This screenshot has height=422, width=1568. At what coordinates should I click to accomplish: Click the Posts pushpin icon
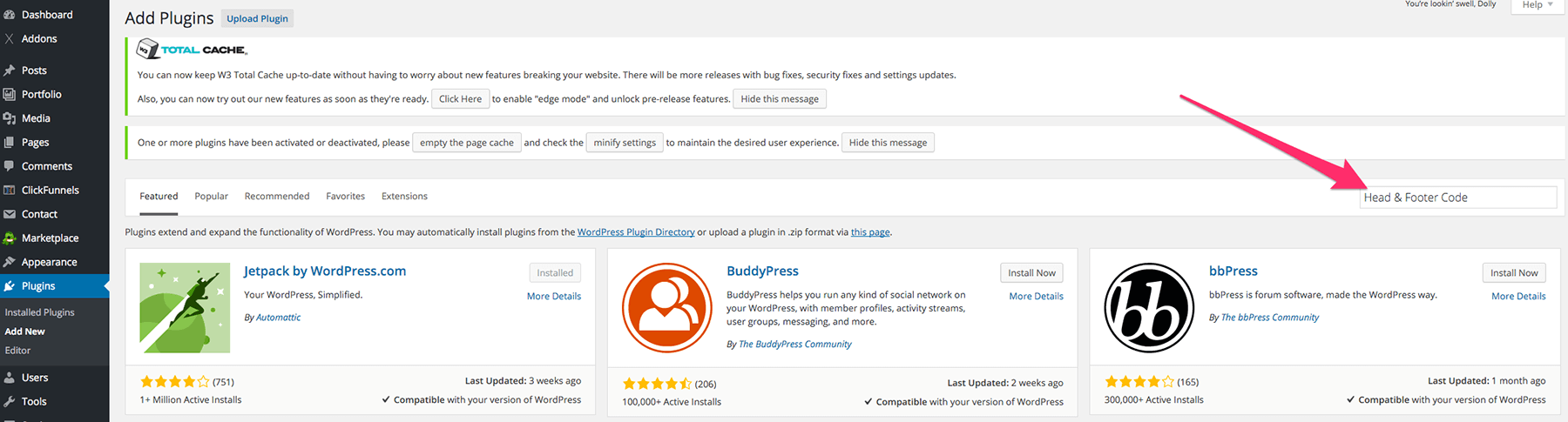pyautogui.click(x=10, y=70)
